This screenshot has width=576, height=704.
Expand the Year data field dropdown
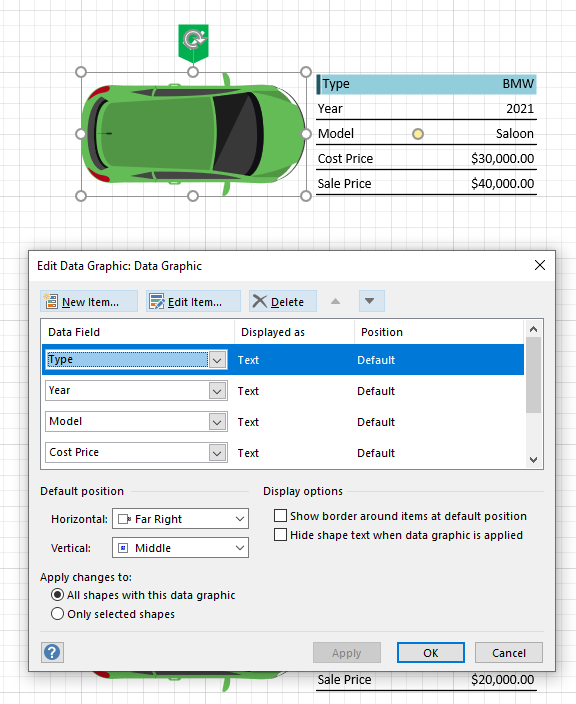click(217, 391)
